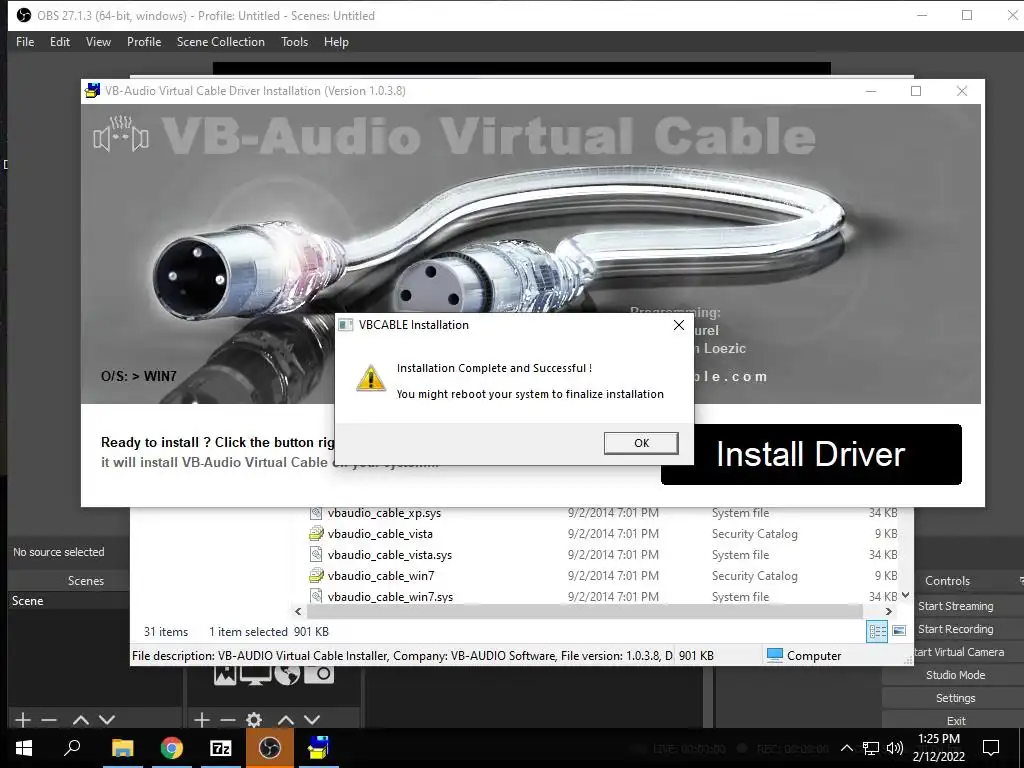This screenshot has width=1024, height=768.
Task: Open Windows taskbar search
Action: point(72,748)
